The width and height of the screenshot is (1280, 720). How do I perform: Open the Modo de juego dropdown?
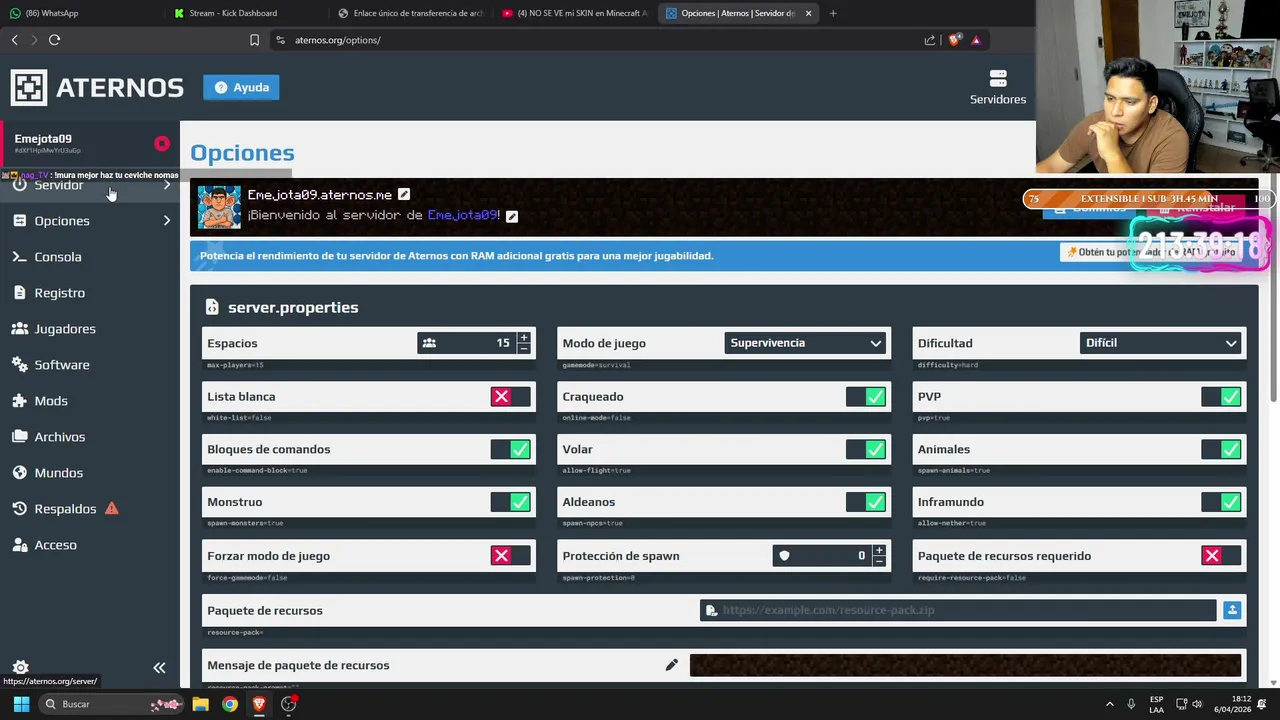806,343
